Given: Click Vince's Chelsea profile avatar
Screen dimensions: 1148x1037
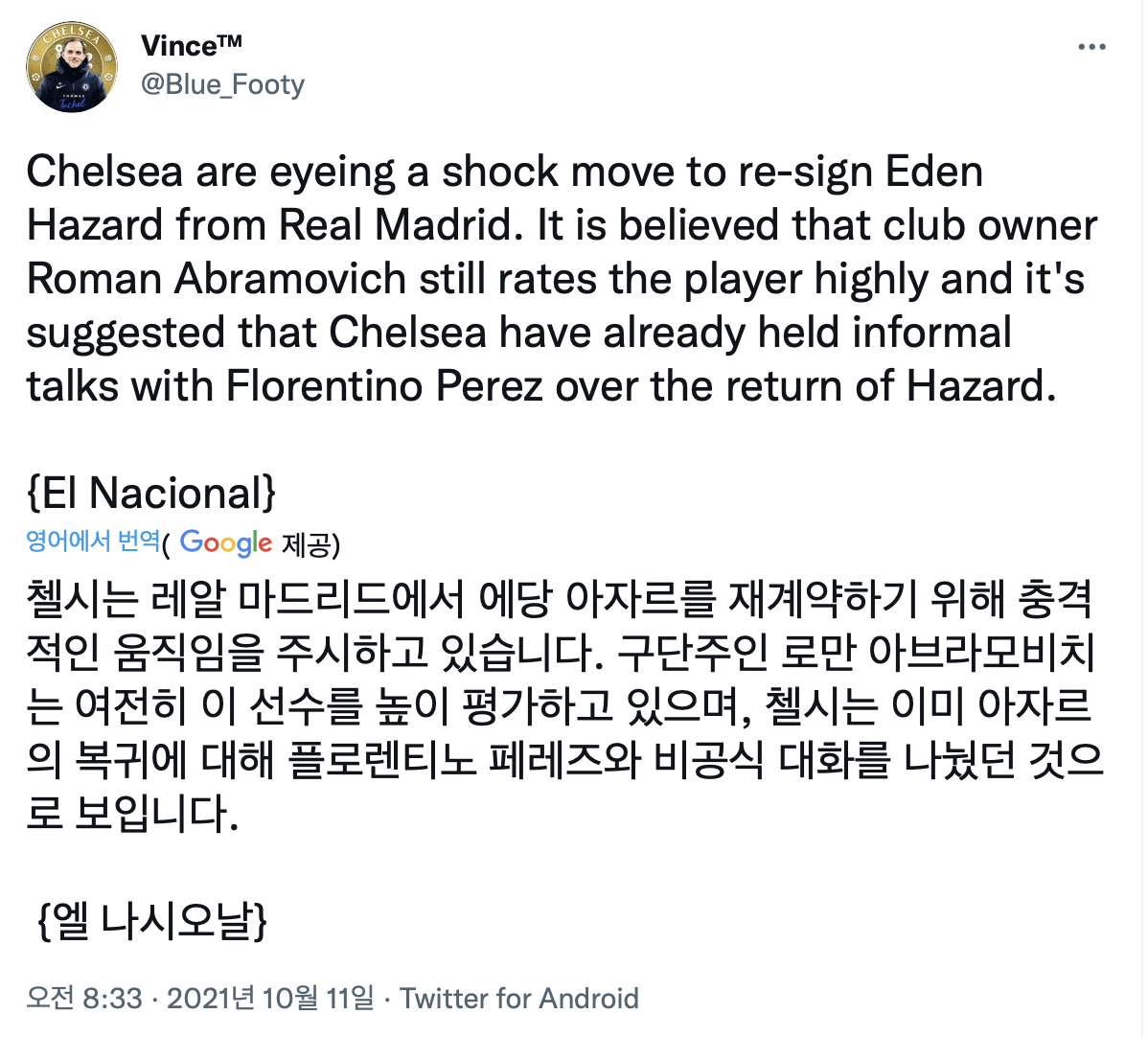Looking at the screenshot, I should (x=72, y=67).
